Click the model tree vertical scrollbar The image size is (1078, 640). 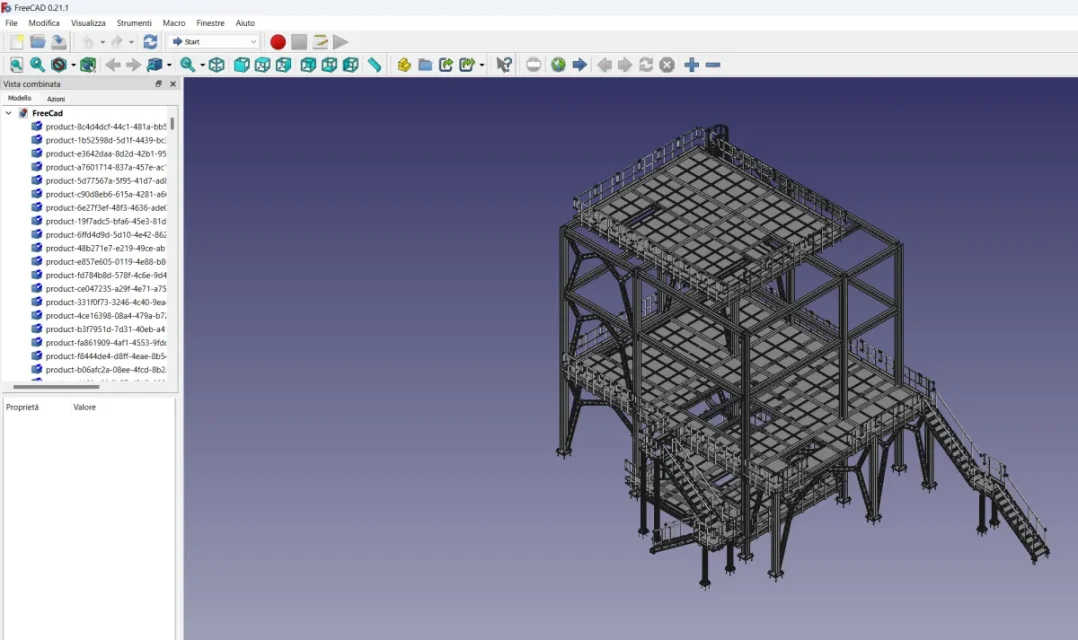pos(172,124)
